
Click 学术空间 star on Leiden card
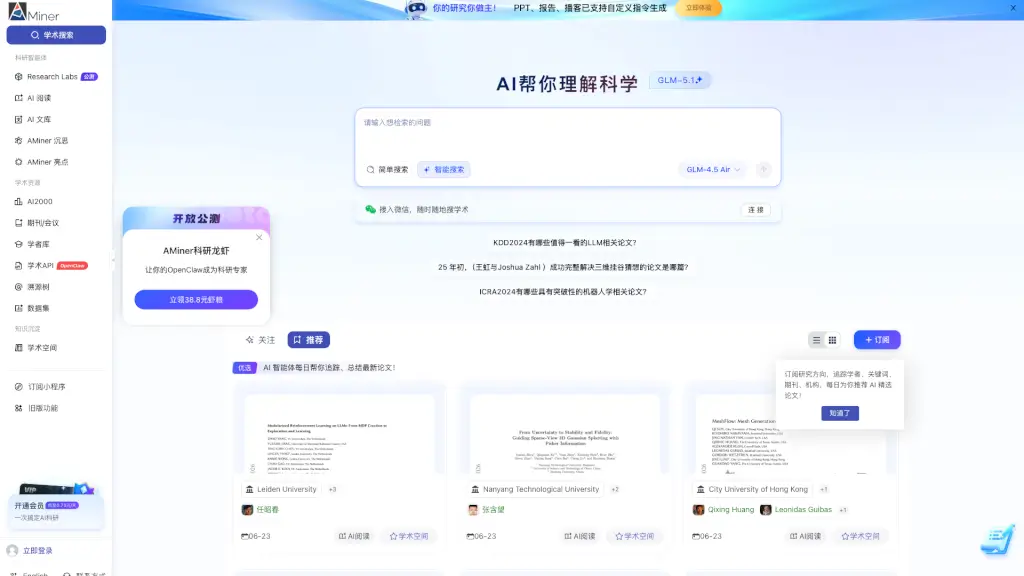pyautogui.click(x=409, y=536)
